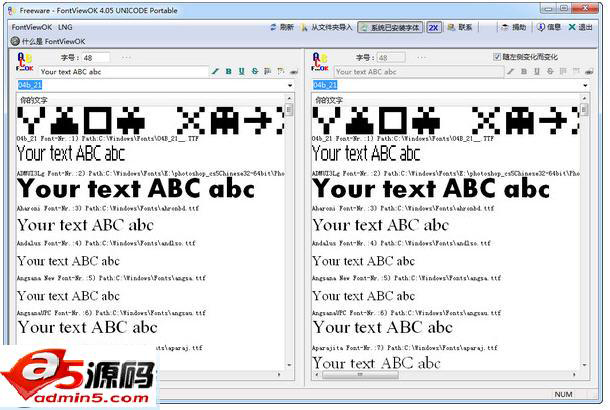
Task: Click the NUM status bar indicator
Action: (563, 394)
